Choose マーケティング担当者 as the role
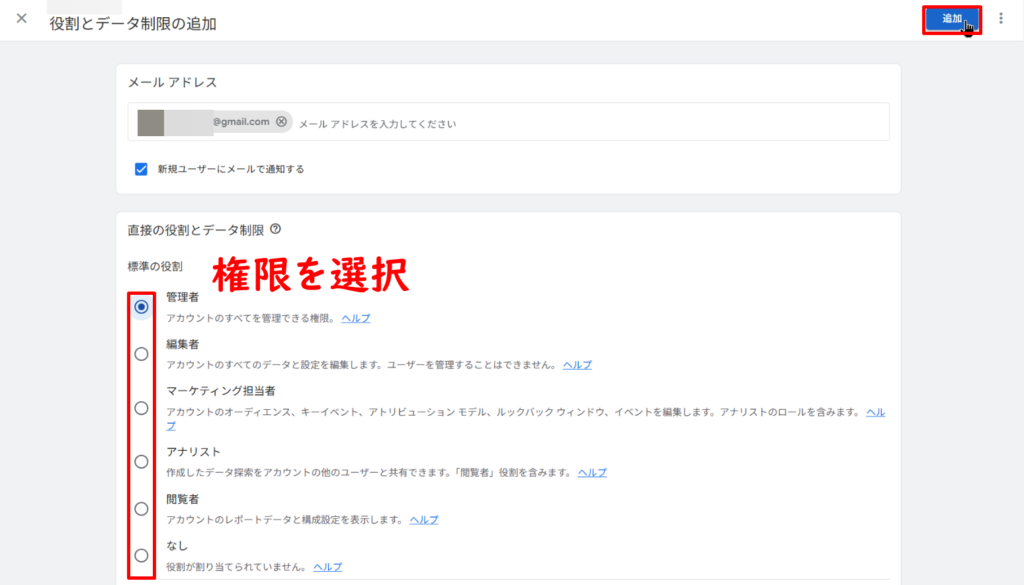The width and height of the screenshot is (1024, 585). 139,409
